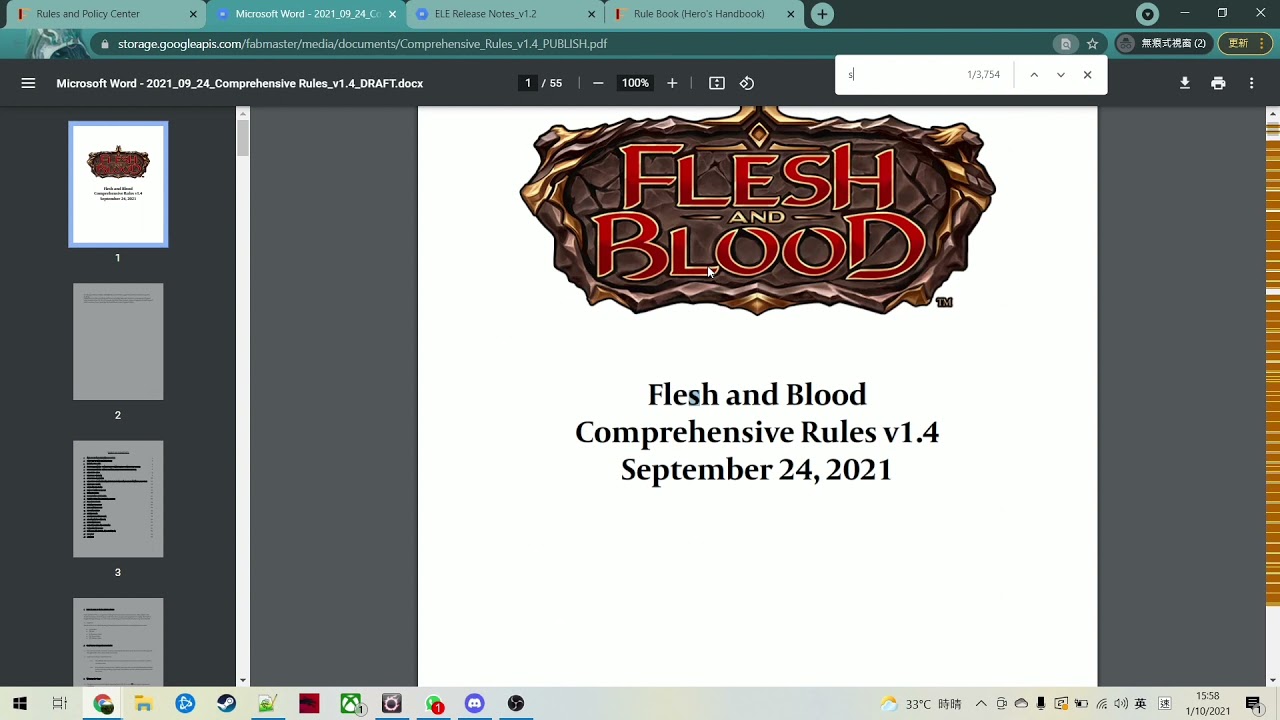Download the PDF file
The height and width of the screenshot is (720, 1280).
pos(1185,83)
